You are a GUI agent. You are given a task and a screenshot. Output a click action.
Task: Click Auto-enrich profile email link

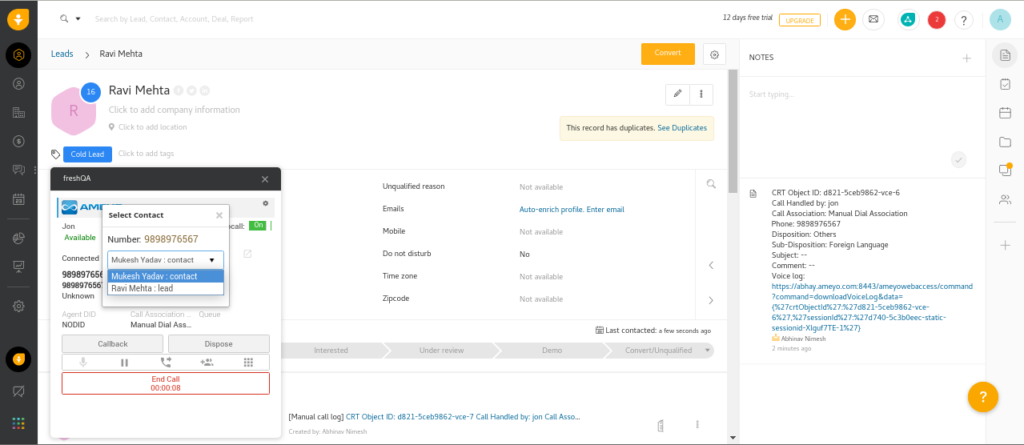571,210
